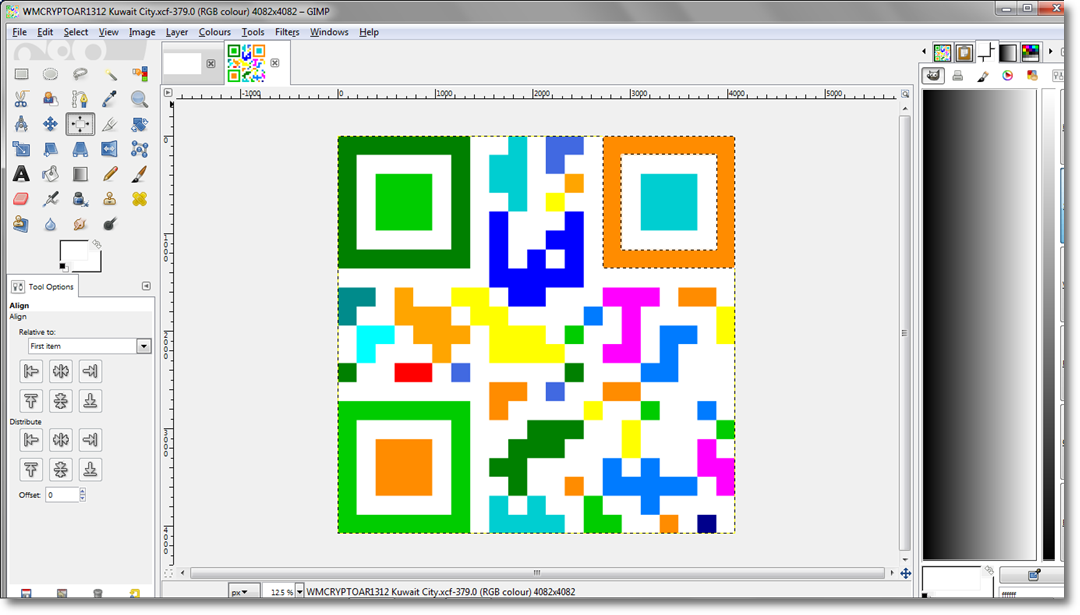1080x615 pixels.
Task: Activate the Rotate tool
Action: pyautogui.click(x=139, y=124)
